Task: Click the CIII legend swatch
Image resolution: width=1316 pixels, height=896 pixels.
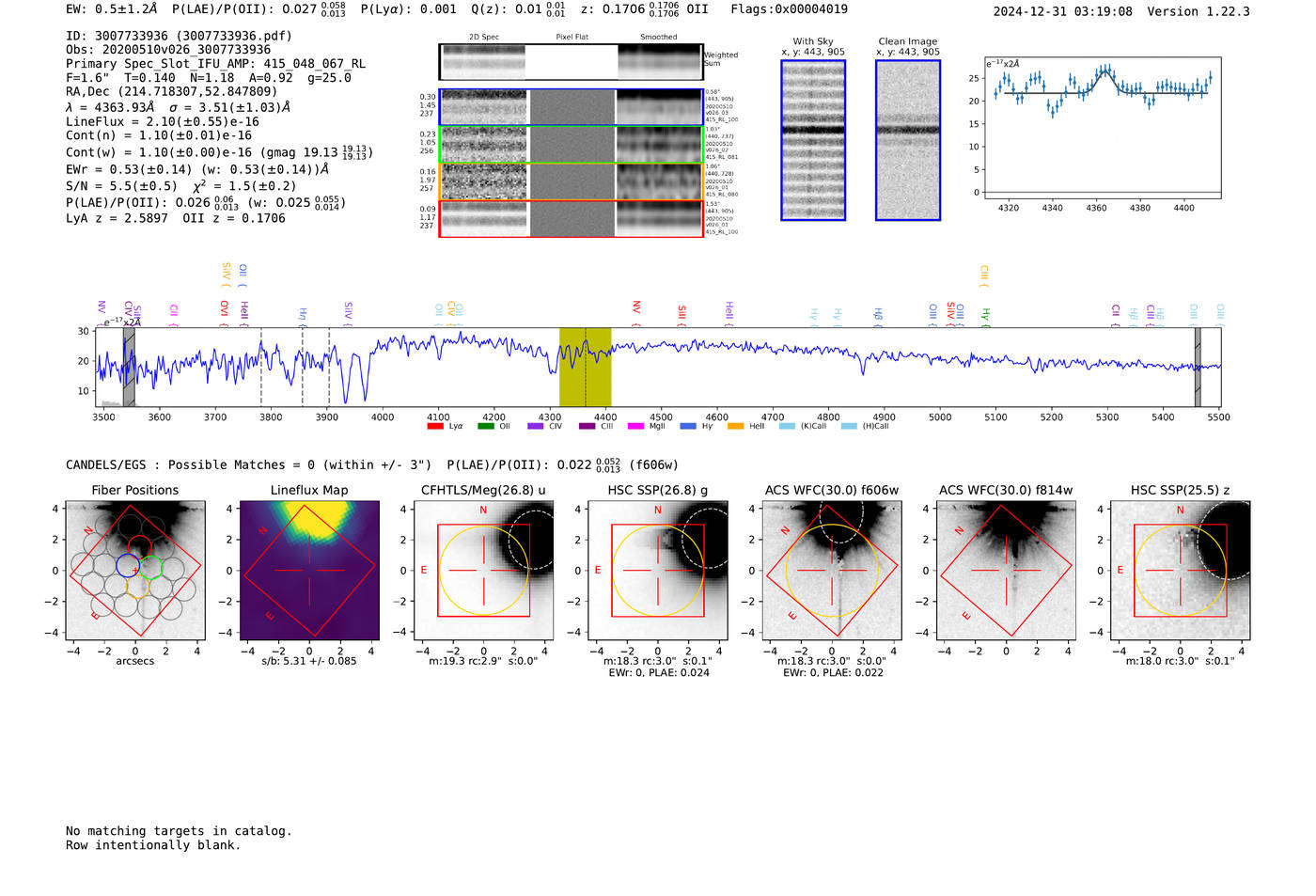Action: pos(587,426)
